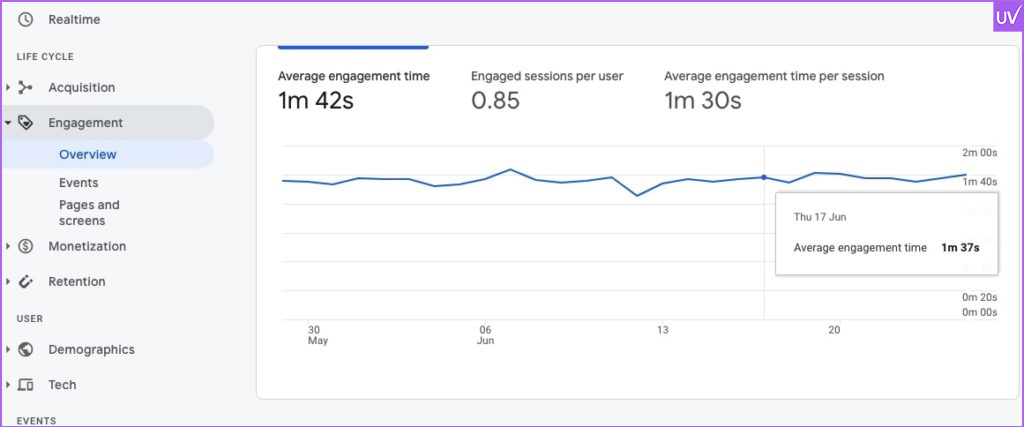Expand the Acquisition section arrow

8,88
